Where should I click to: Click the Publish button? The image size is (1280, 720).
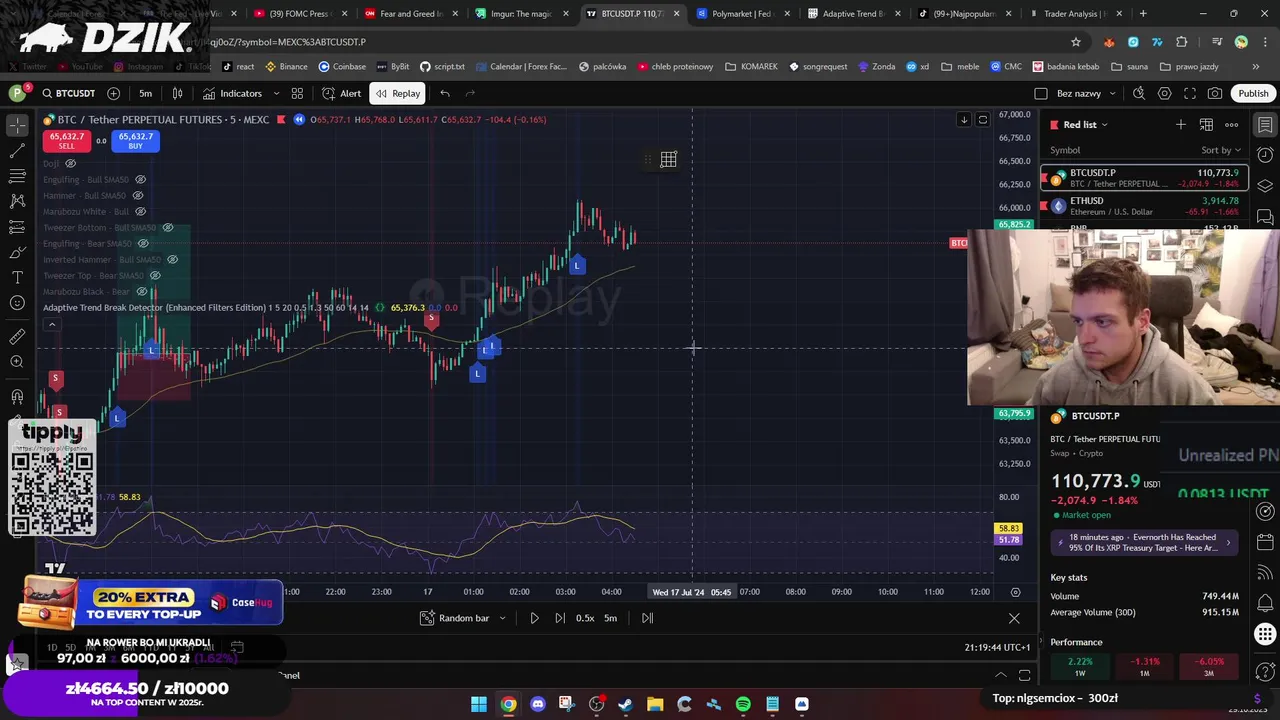tap(1253, 93)
